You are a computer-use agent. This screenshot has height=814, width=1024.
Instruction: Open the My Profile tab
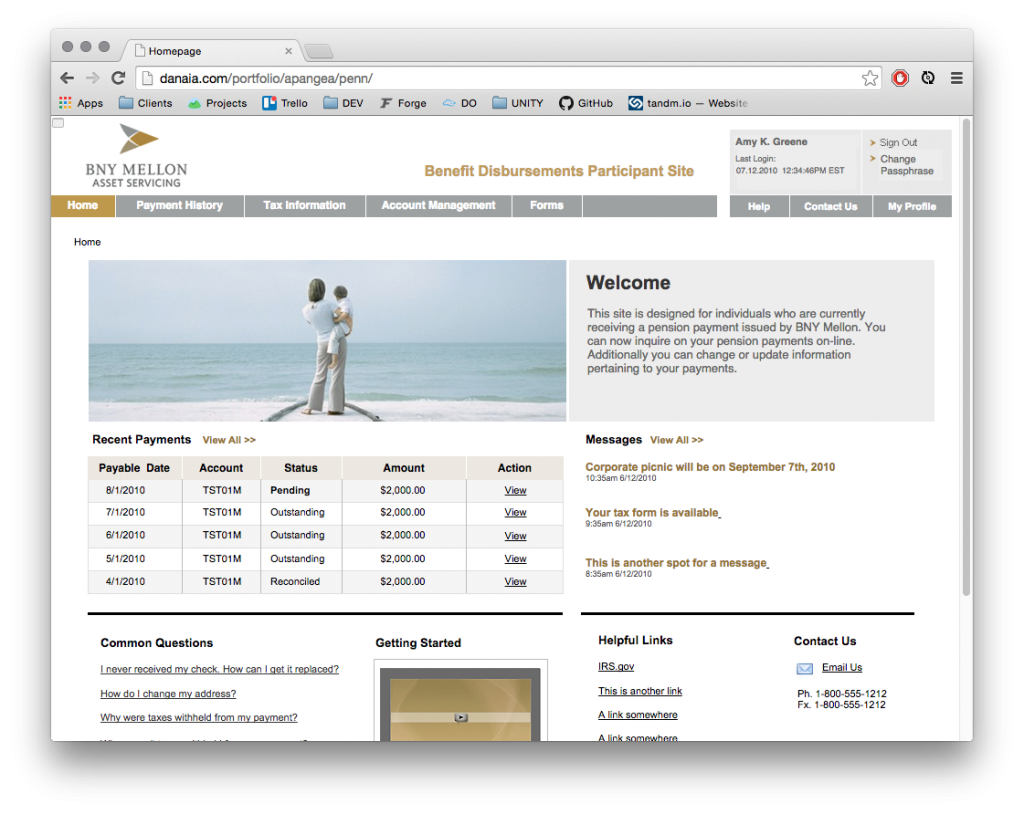pyautogui.click(x=912, y=206)
